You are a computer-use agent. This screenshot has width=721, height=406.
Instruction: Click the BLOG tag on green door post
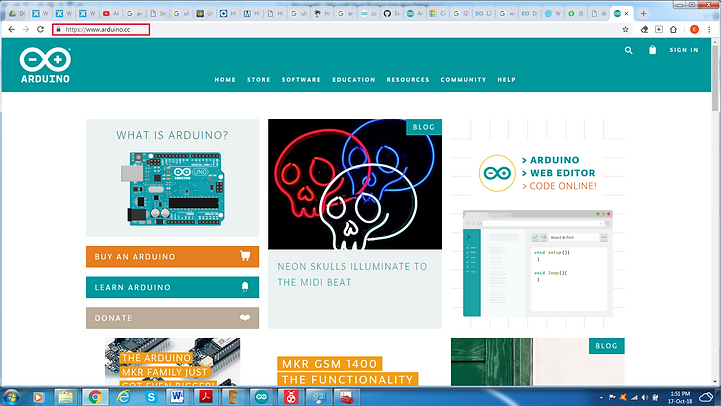click(x=607, y=346)
